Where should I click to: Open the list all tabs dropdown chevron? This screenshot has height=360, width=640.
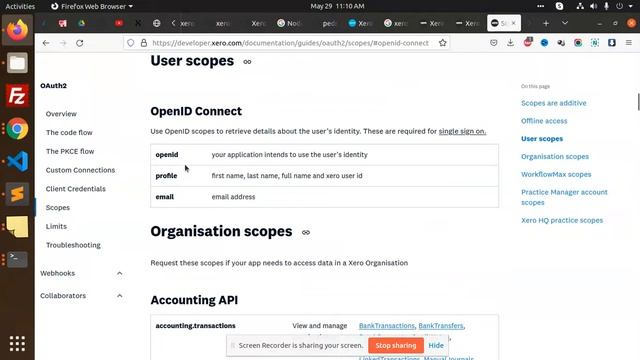coord(565,23)
